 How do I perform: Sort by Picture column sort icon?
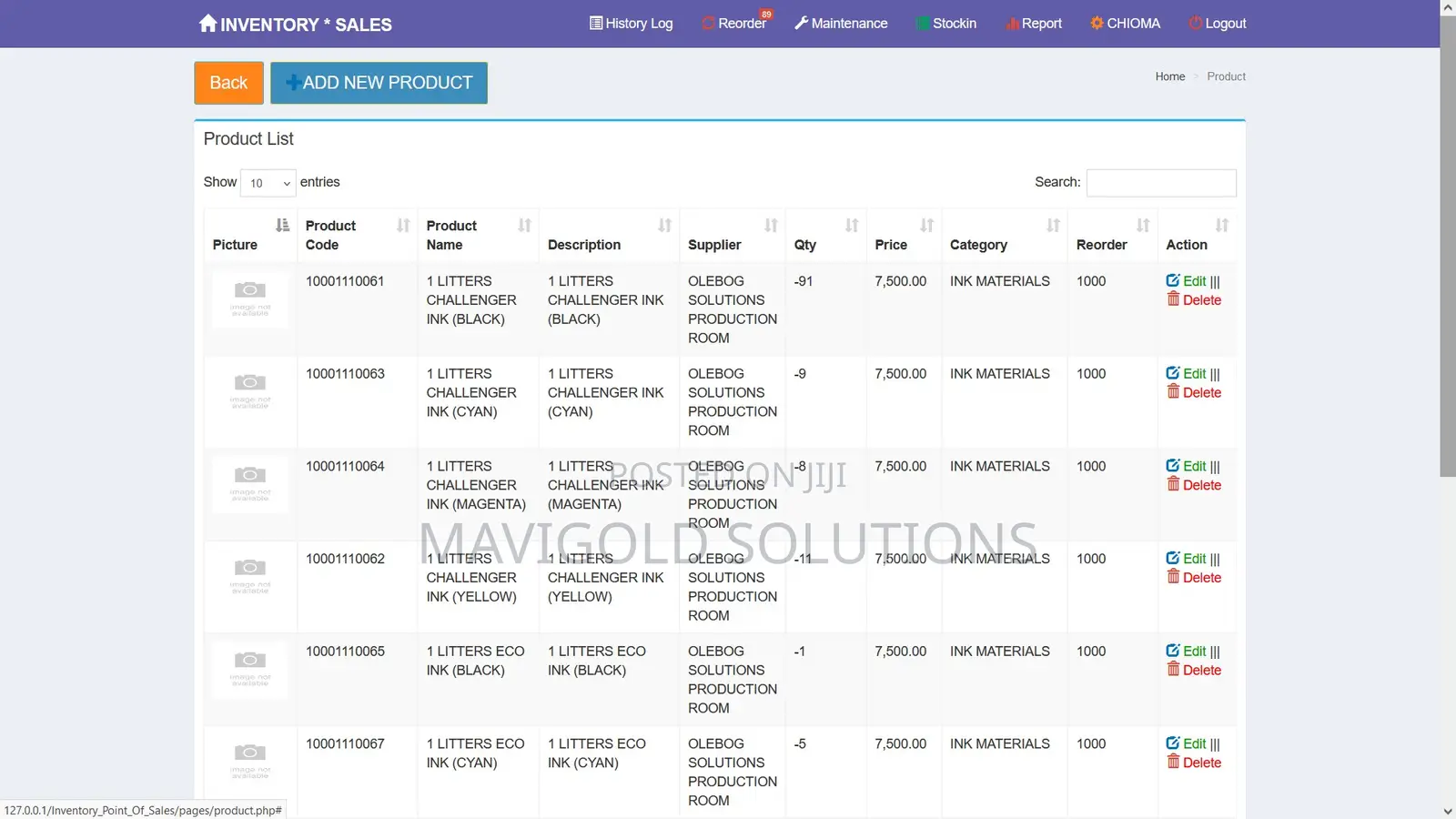[283, 225]
